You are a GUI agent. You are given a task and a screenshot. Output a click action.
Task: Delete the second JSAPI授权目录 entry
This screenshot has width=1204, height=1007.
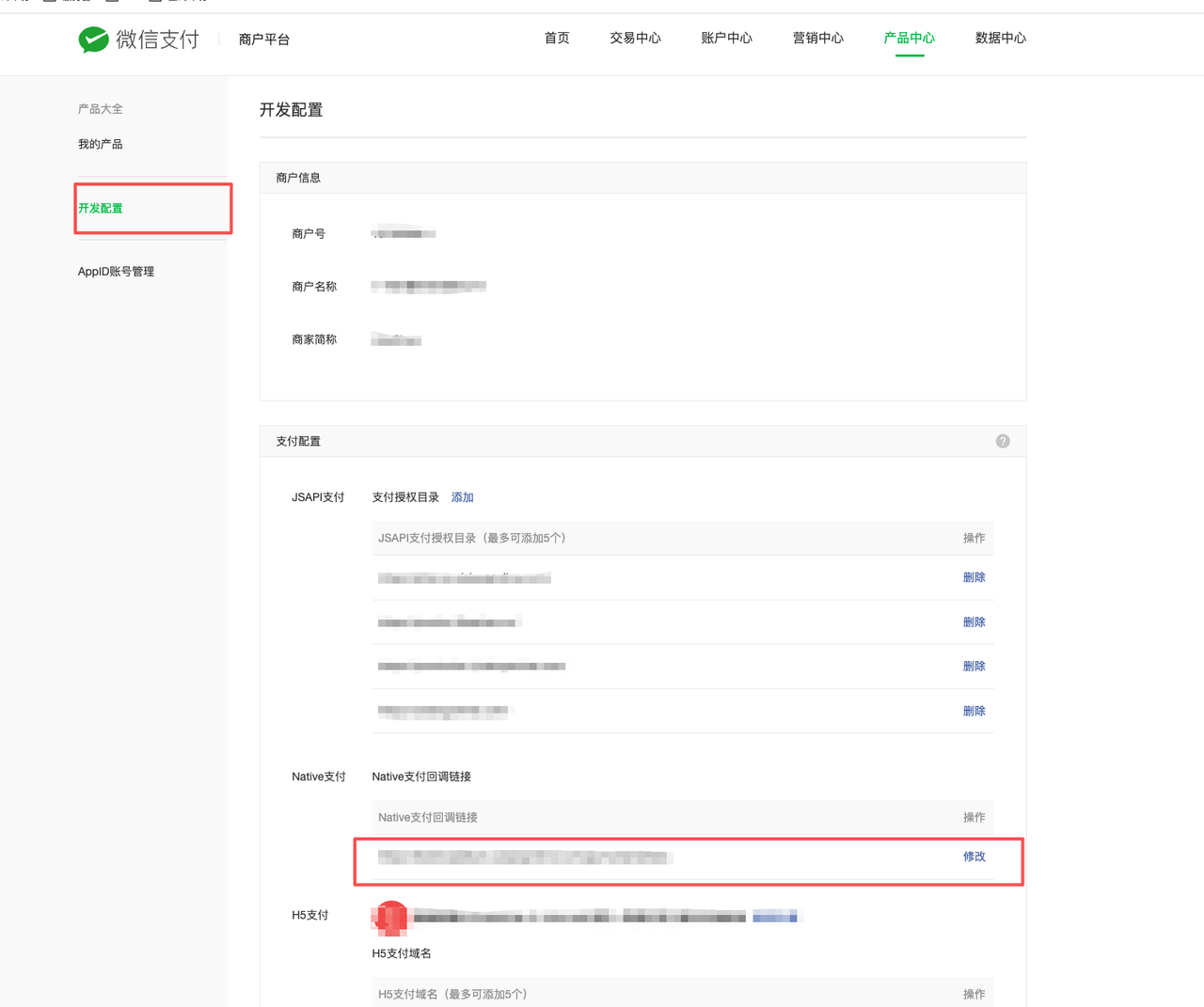[x=974, y=622]
